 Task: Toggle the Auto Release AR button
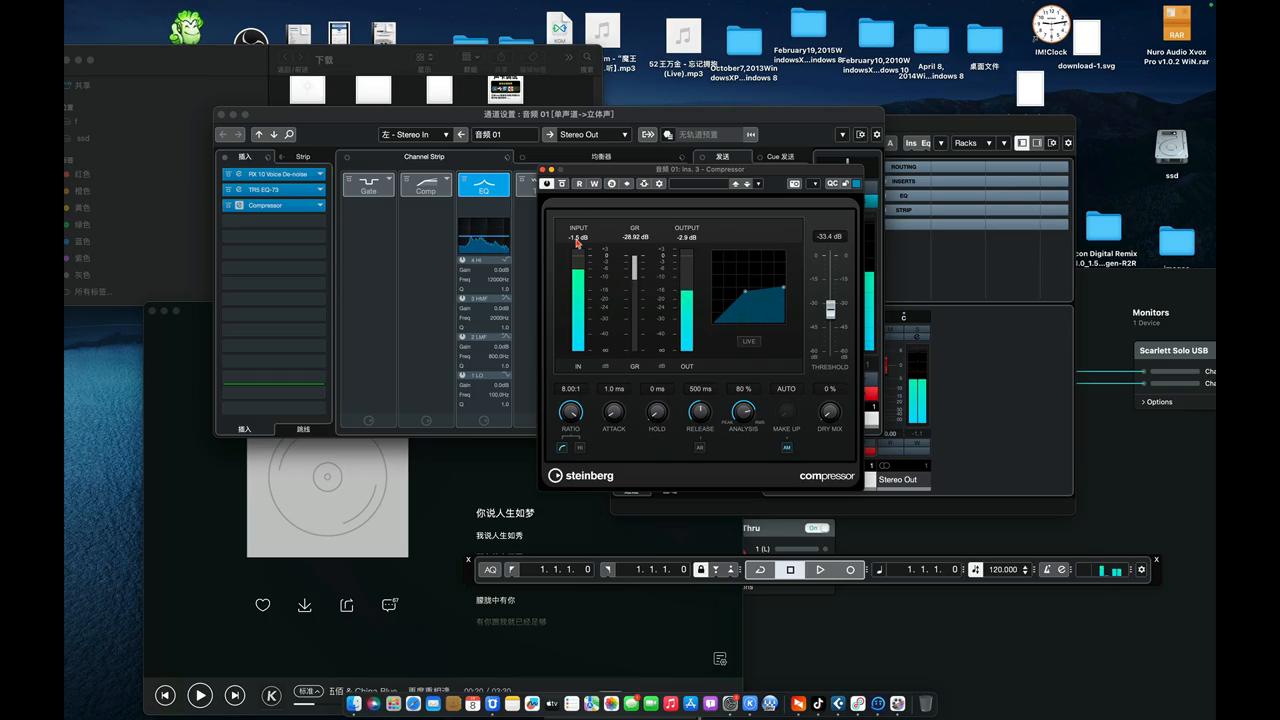[x=700, y=448]
